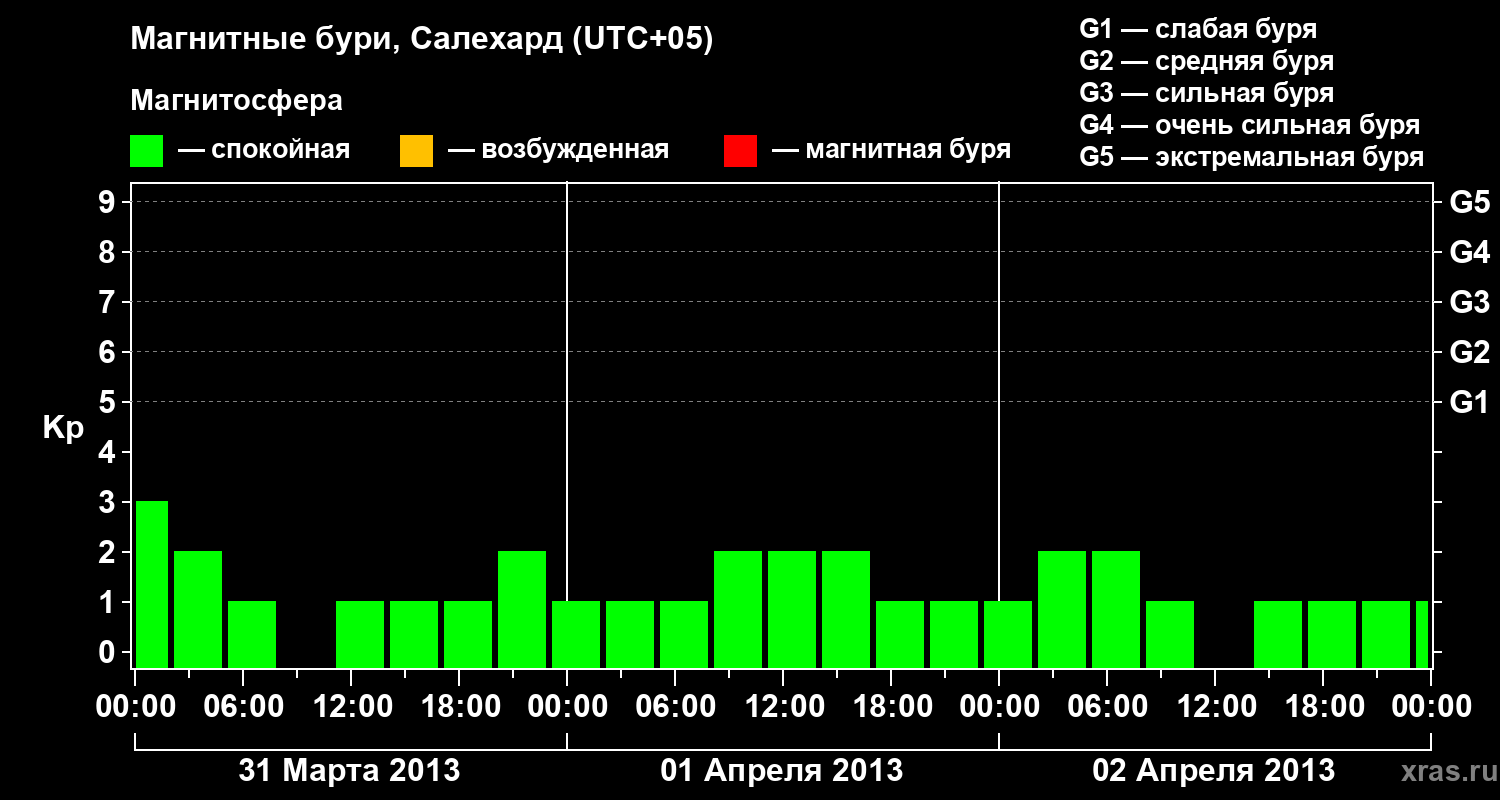The image size is (1500, 800).
Task: Click the only bar reaching Kp 3
Action: (x=152, y=584)
